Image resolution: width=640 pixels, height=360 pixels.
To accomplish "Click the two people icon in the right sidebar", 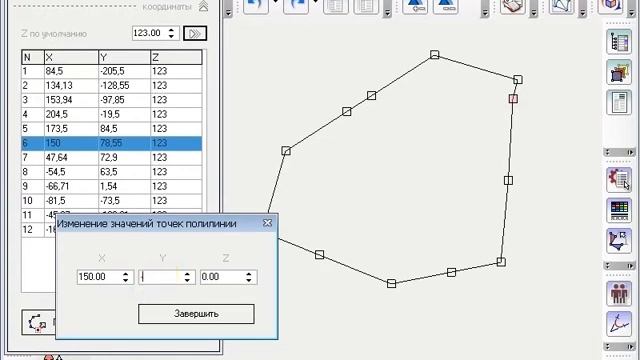I will point(619,293).
